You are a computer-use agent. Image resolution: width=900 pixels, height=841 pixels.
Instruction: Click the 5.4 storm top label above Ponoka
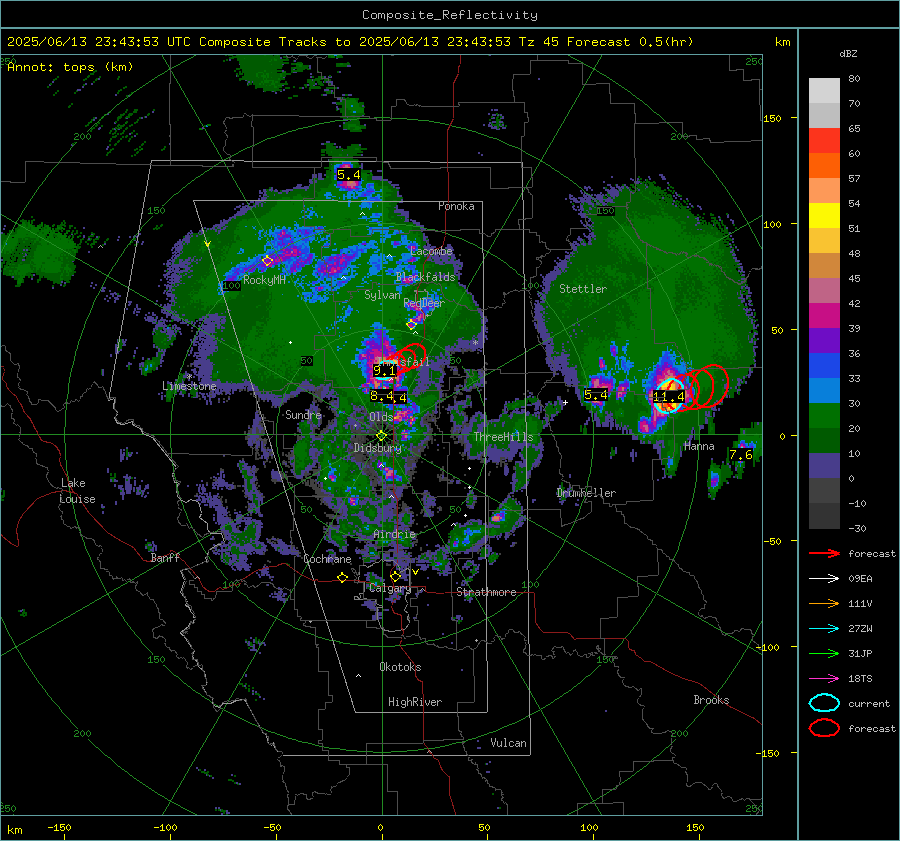[x=349, y=175]
